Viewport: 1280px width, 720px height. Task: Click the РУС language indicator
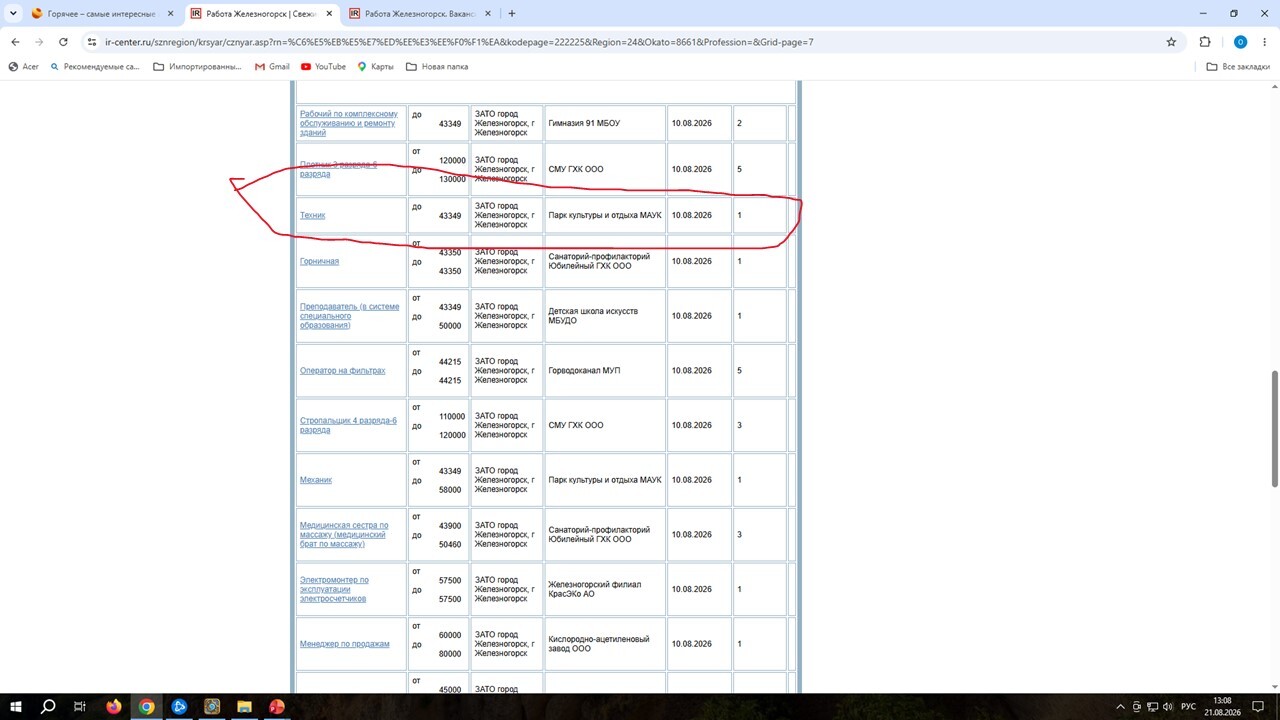(x=1189, y=707)
